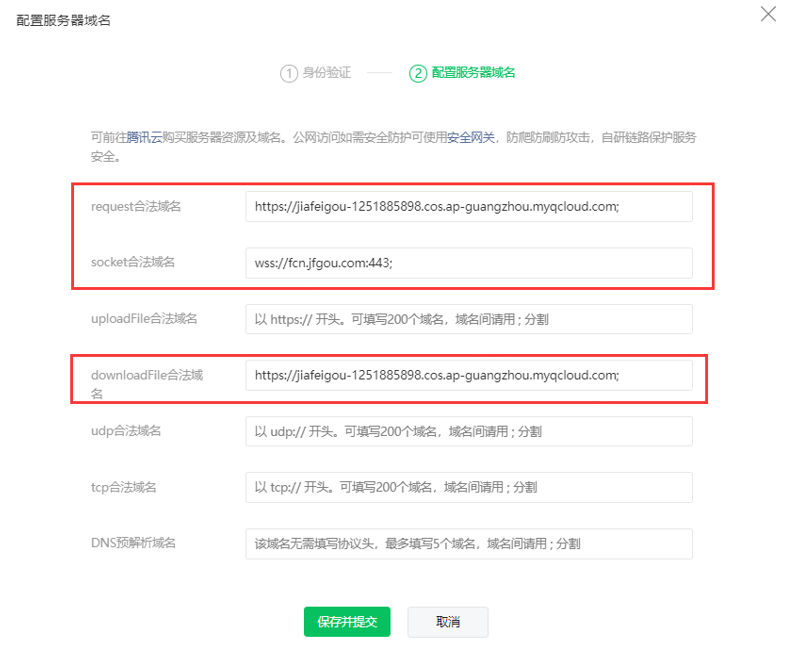Click the udp合法域名 input field

pyautogui.click(x=469, y=431)
